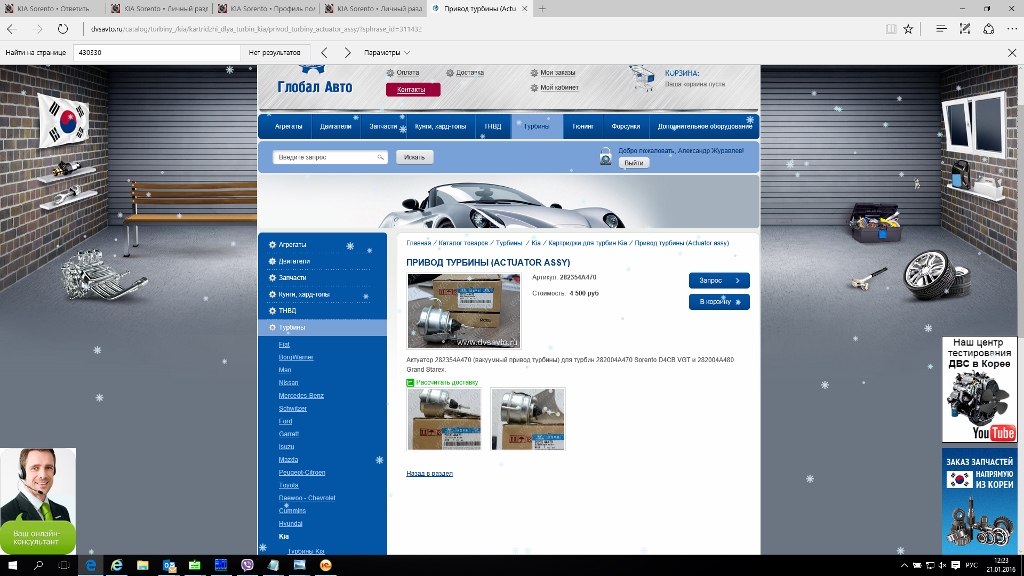The height and width of the screenshot is (576, 1024).
Task: Open Viber from the taskbar
Action: tap(248, 565)
